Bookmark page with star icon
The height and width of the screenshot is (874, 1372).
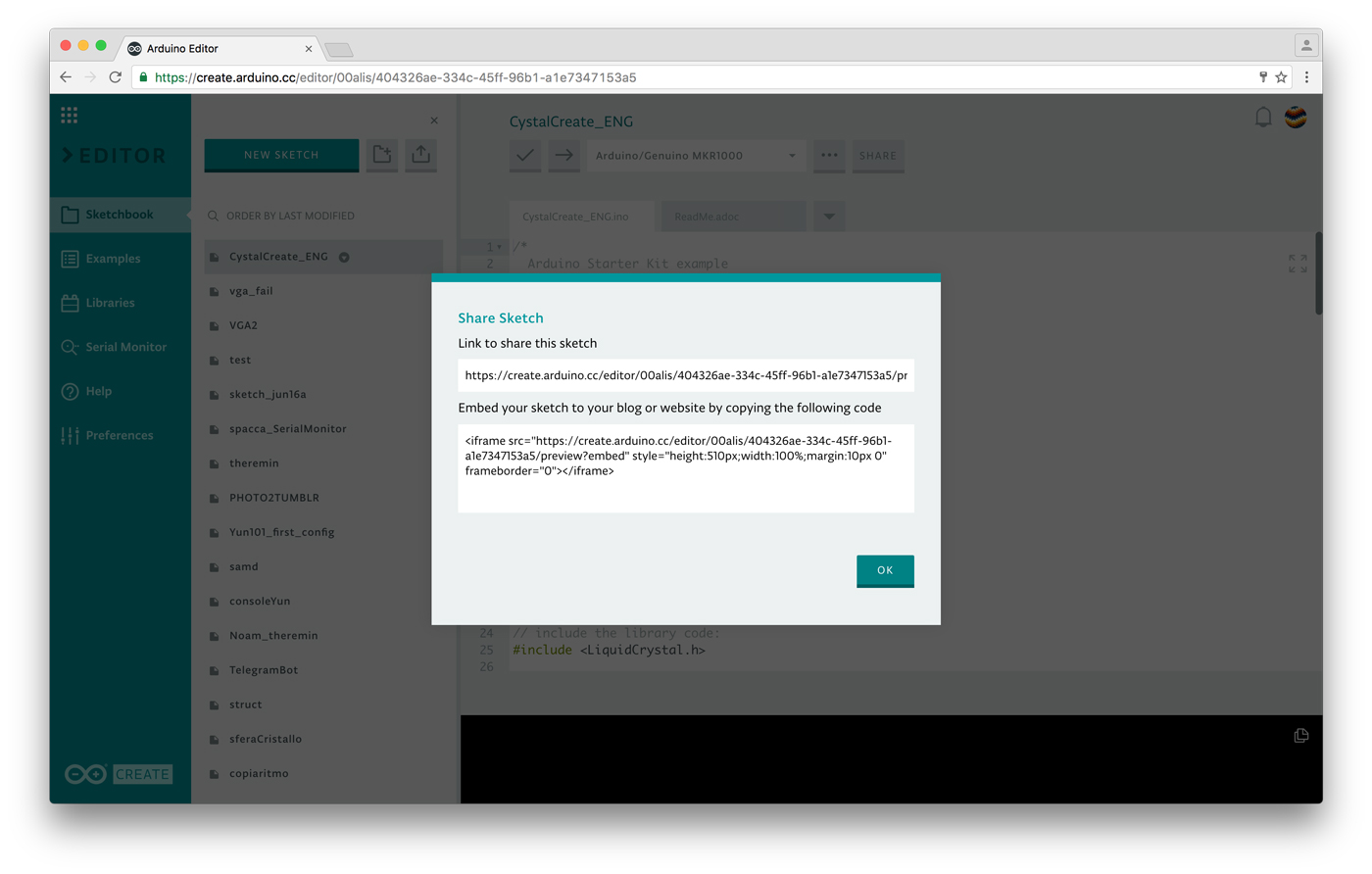(x=1281, y=77)
